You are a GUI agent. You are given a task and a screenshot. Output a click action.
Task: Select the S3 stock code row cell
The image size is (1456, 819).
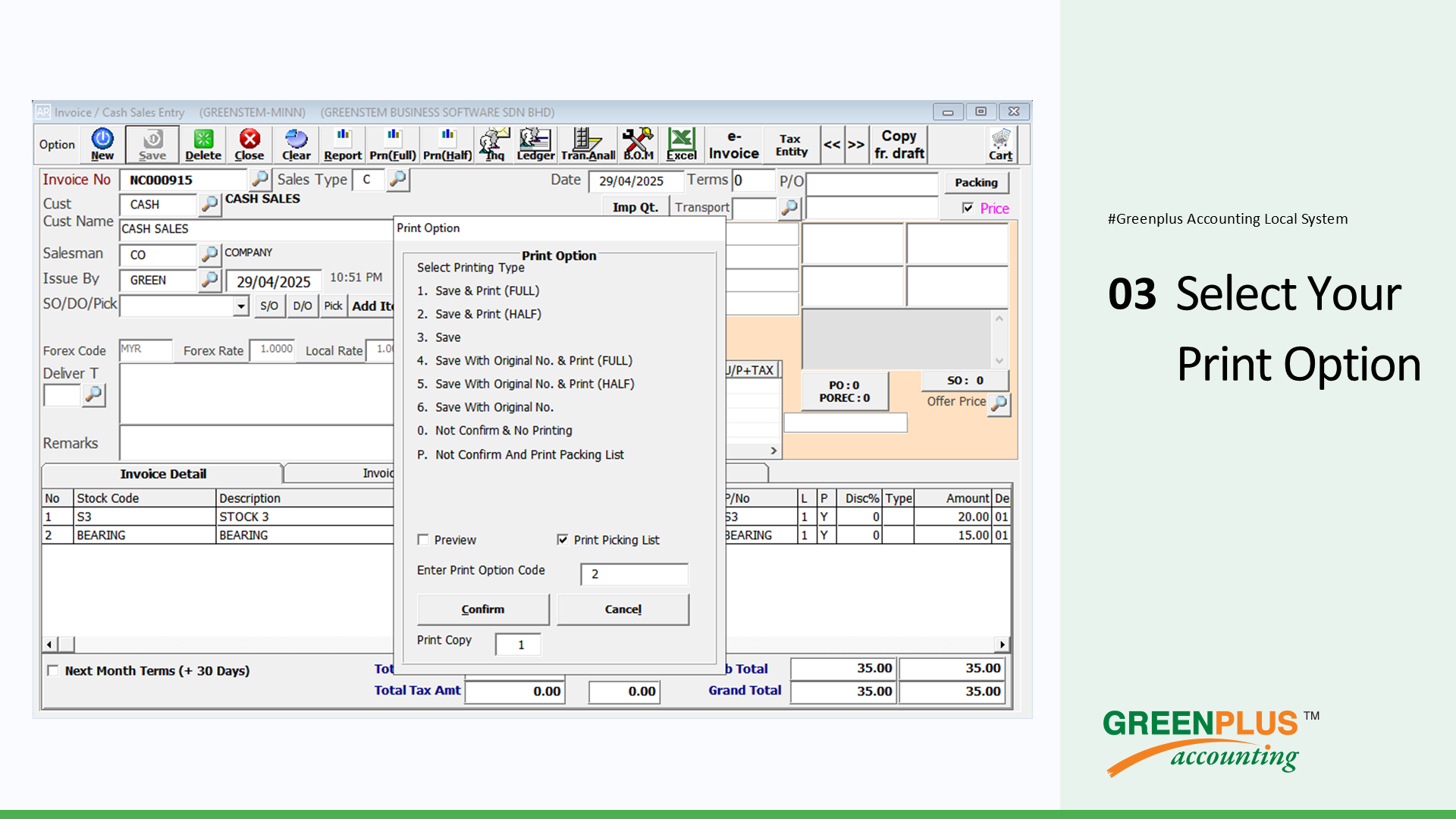pos(145,517)
